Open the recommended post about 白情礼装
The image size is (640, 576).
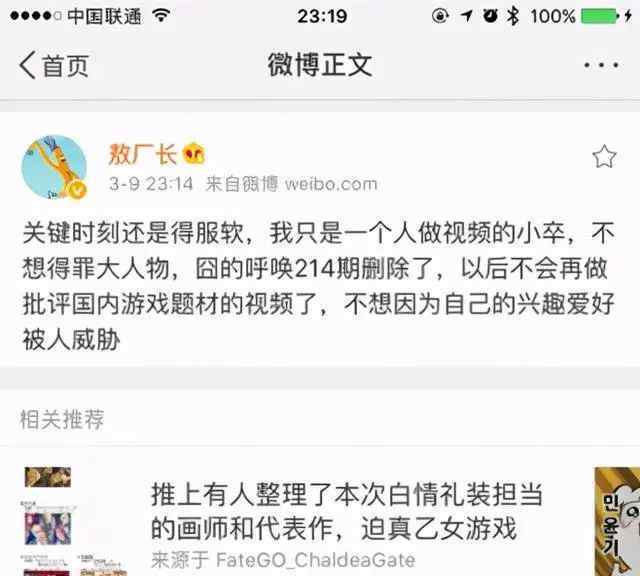347,511
